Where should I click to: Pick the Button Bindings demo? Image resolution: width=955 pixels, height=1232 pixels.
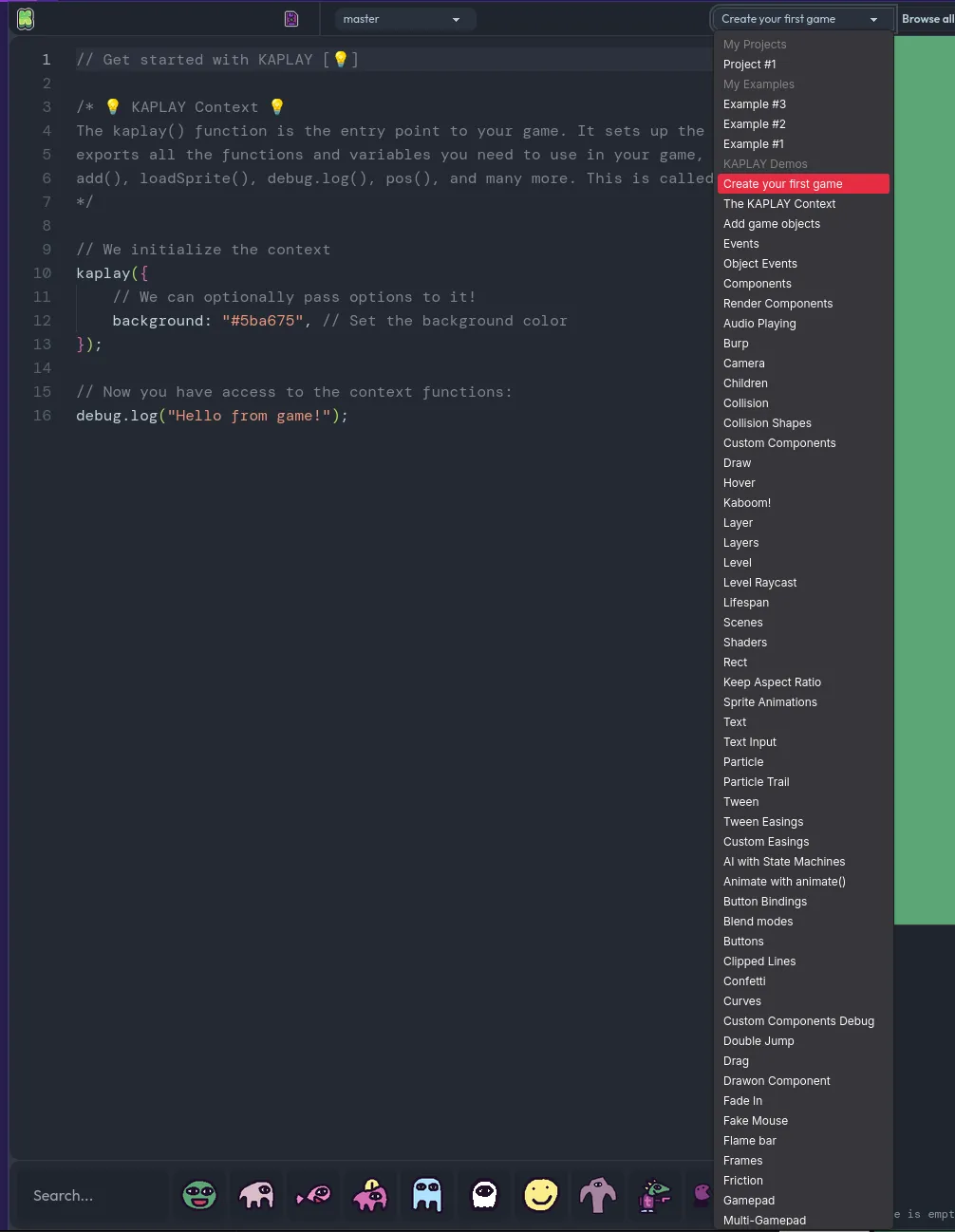coord(803,902)
